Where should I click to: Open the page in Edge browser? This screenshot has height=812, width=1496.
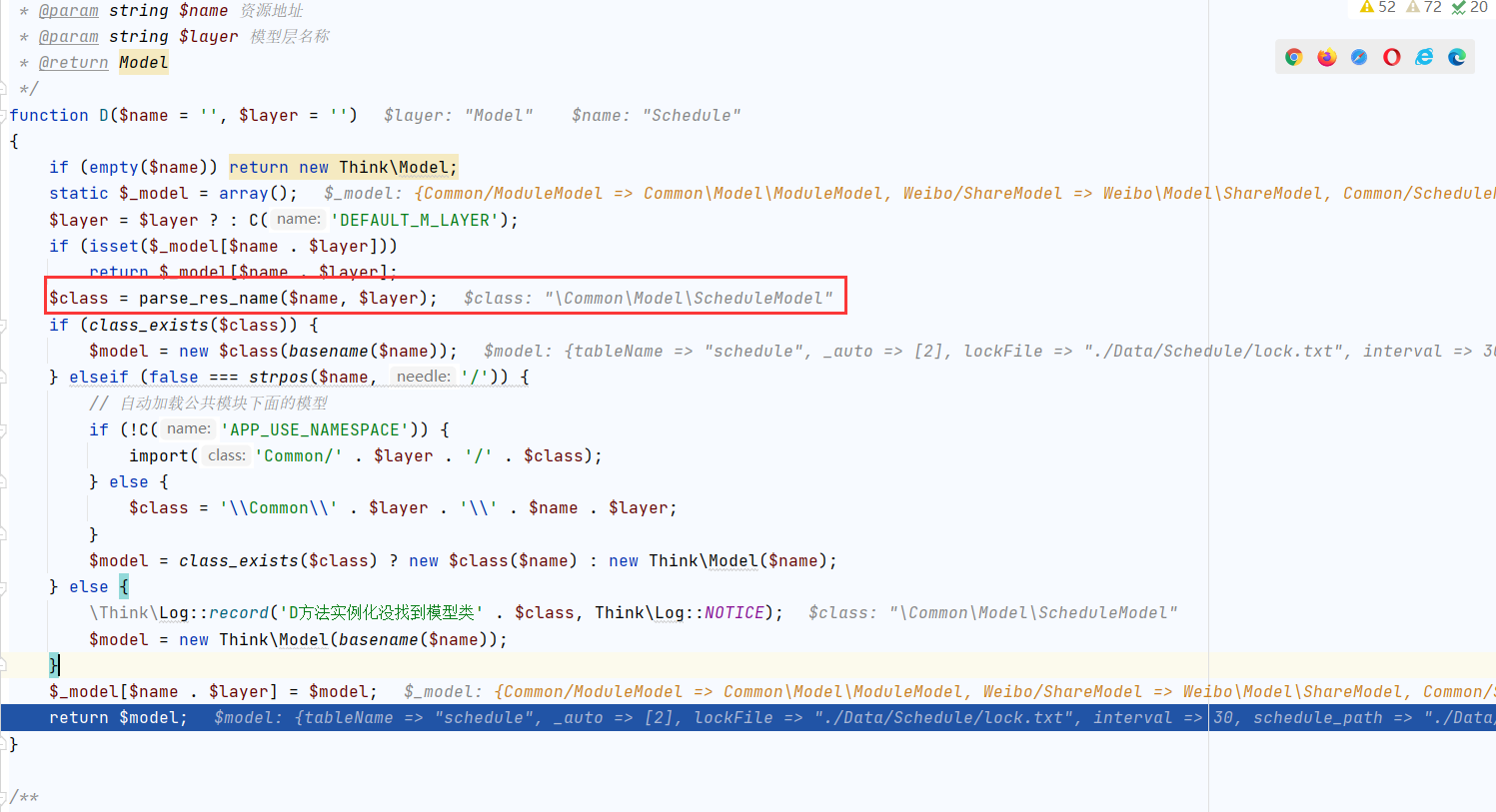coord(1457,57)
